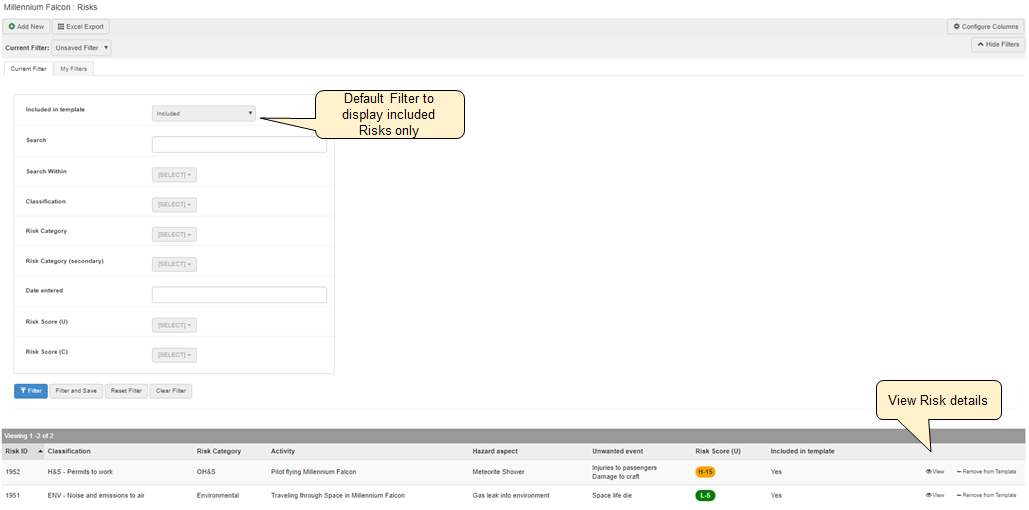1029x510 pixels.
Task: Click the Date entered input field
Action: tap(239, 295)
